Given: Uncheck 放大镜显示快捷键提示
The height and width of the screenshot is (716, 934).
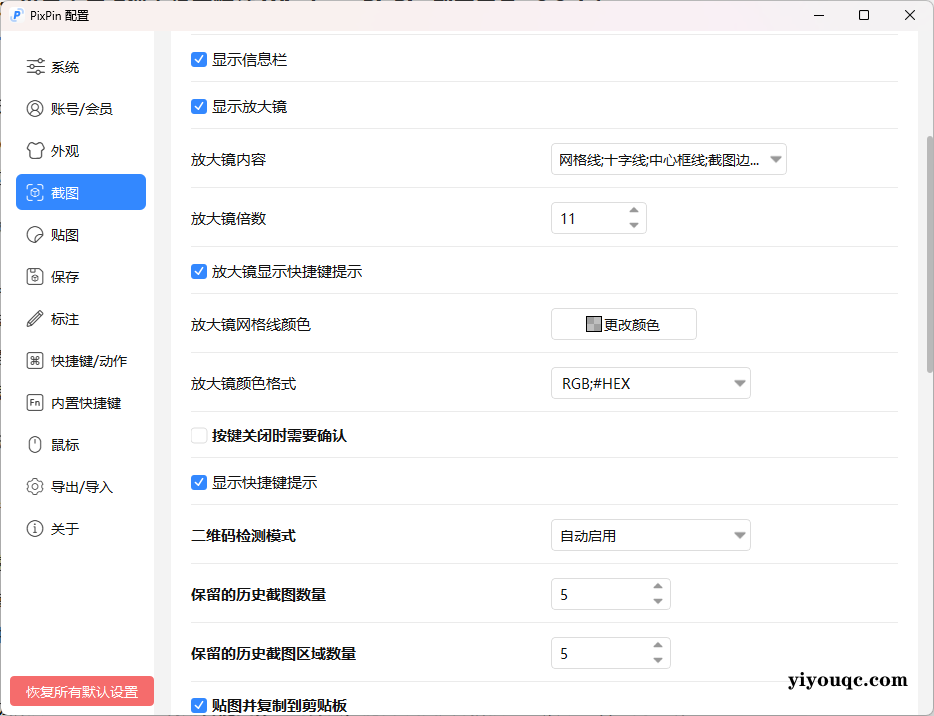Looking at the screenshot, I should [x=199, y=271].
